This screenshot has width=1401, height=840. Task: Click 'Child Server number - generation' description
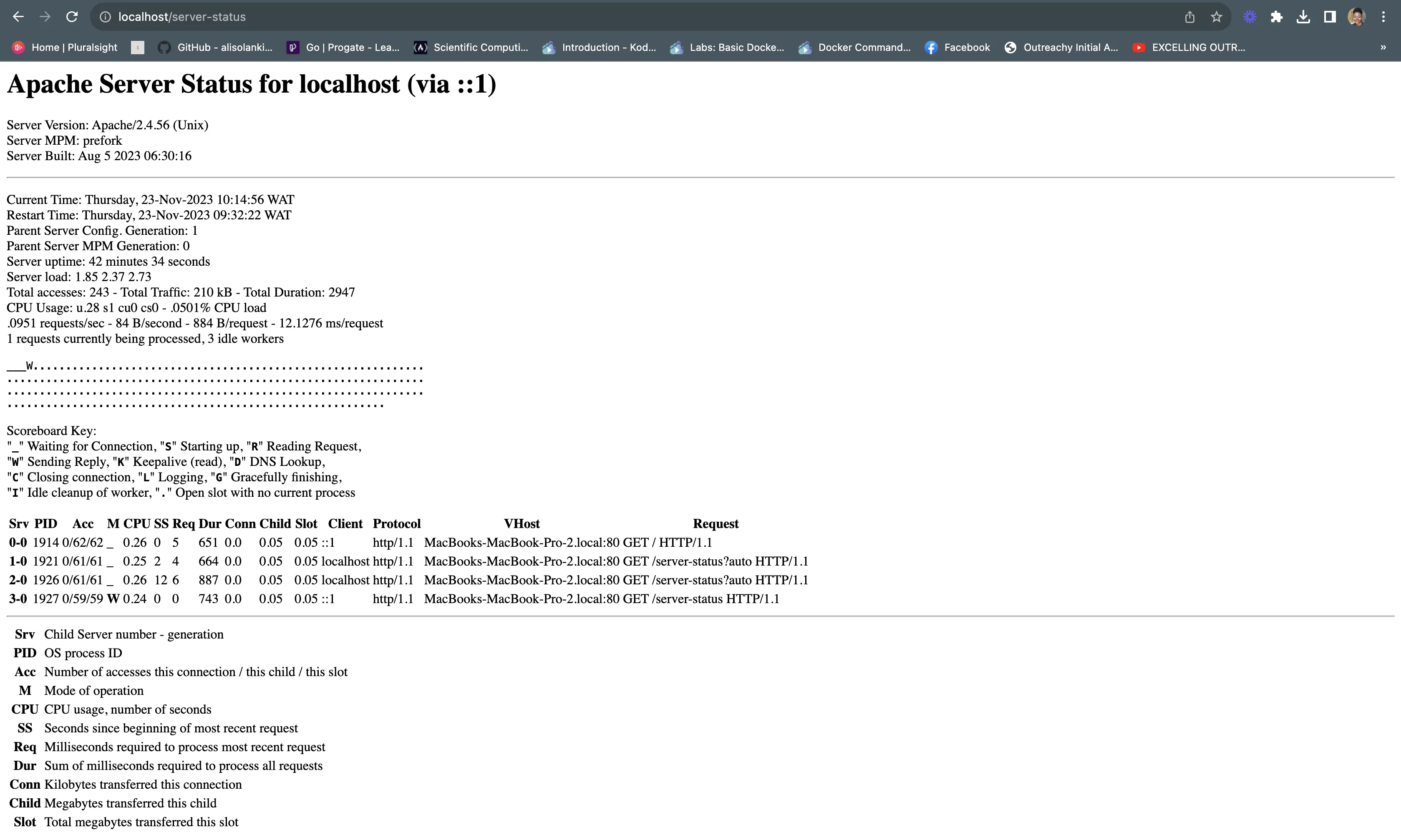(134, 634)
